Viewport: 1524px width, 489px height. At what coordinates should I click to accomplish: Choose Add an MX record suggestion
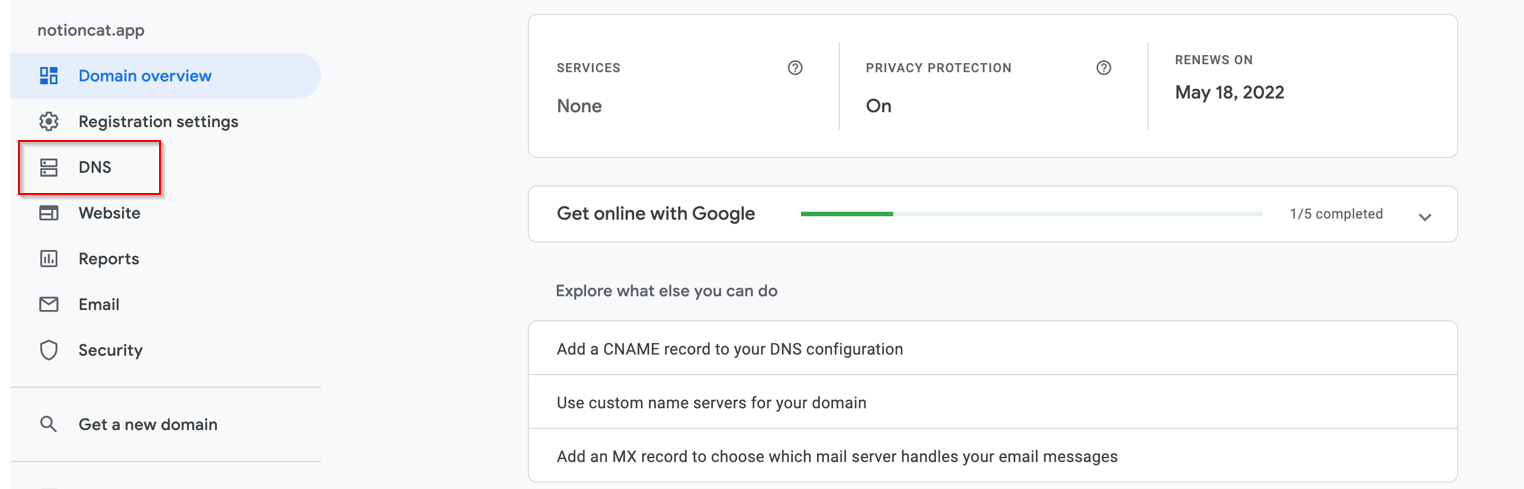[x=836, y=457]
